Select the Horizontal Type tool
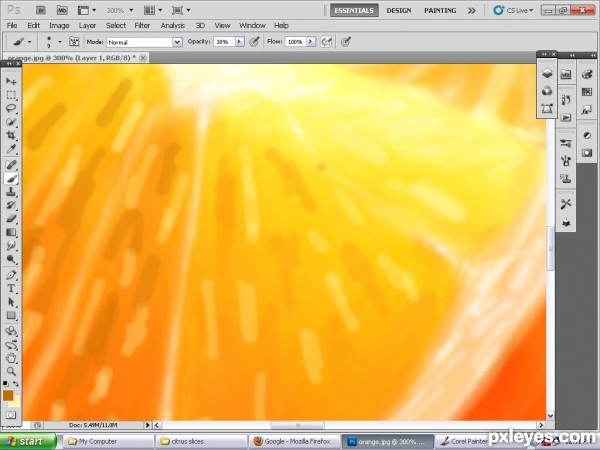The image size is (600, 450). [11, 289]
